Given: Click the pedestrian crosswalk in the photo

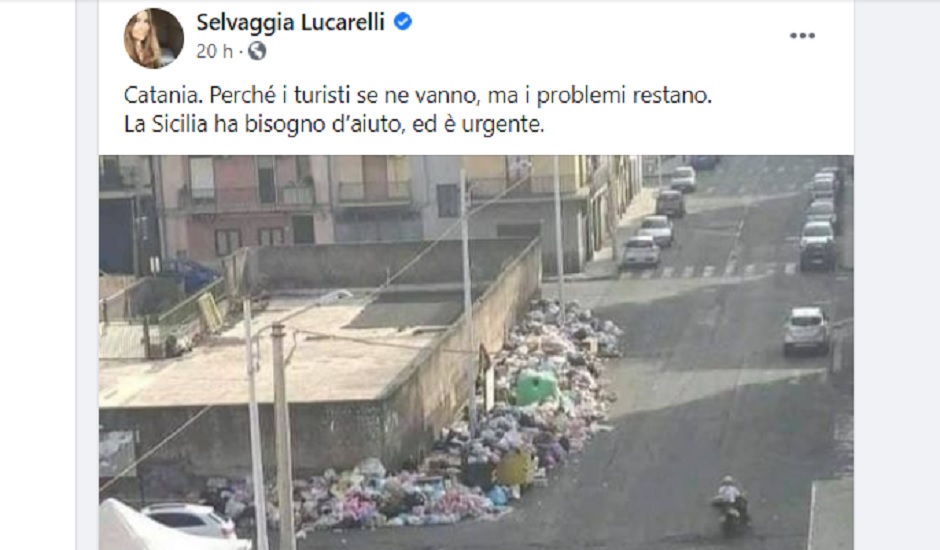Looking at the screenshot, I should tap(707, 269).
